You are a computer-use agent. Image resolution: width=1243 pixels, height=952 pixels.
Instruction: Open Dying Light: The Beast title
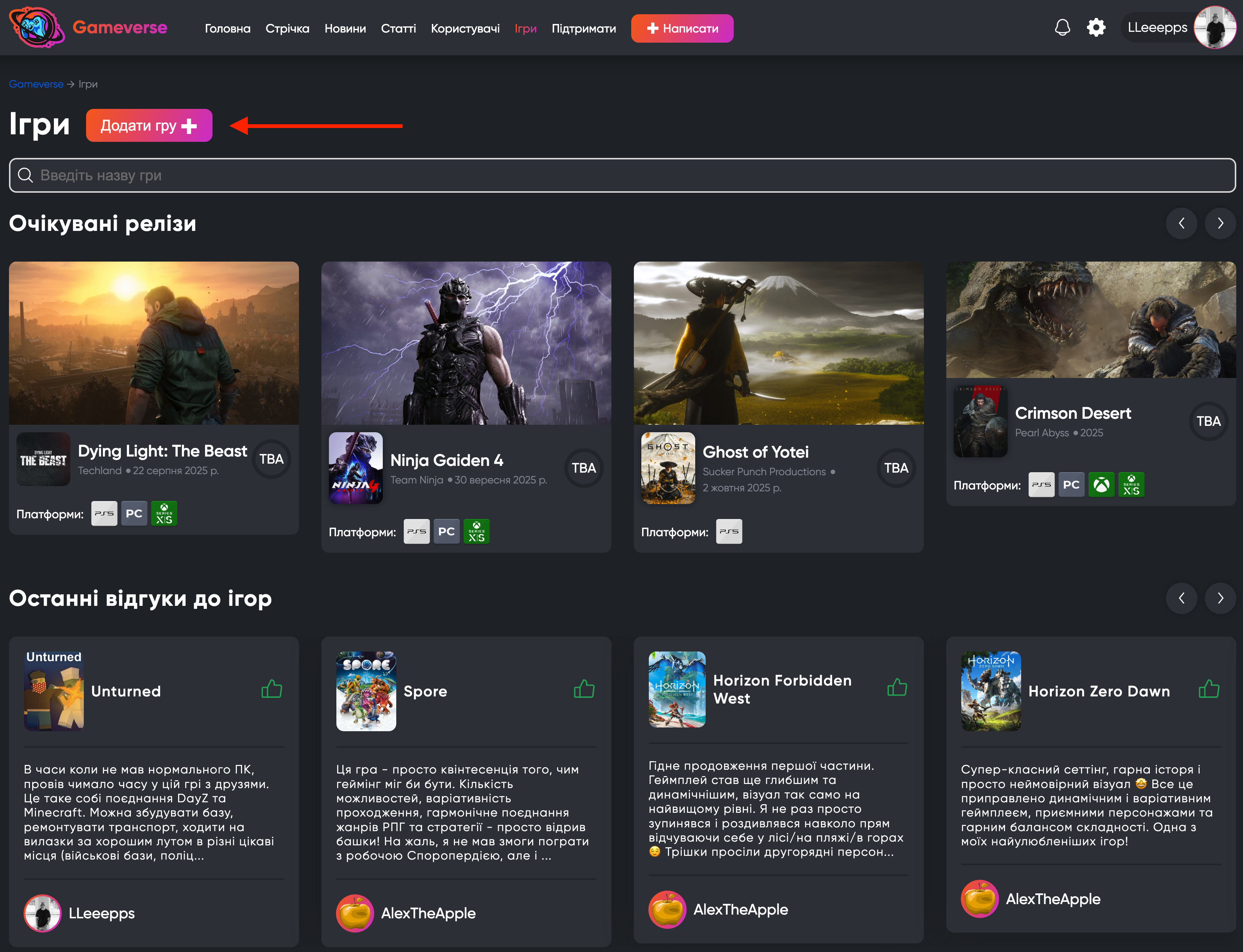click(162, 451)
